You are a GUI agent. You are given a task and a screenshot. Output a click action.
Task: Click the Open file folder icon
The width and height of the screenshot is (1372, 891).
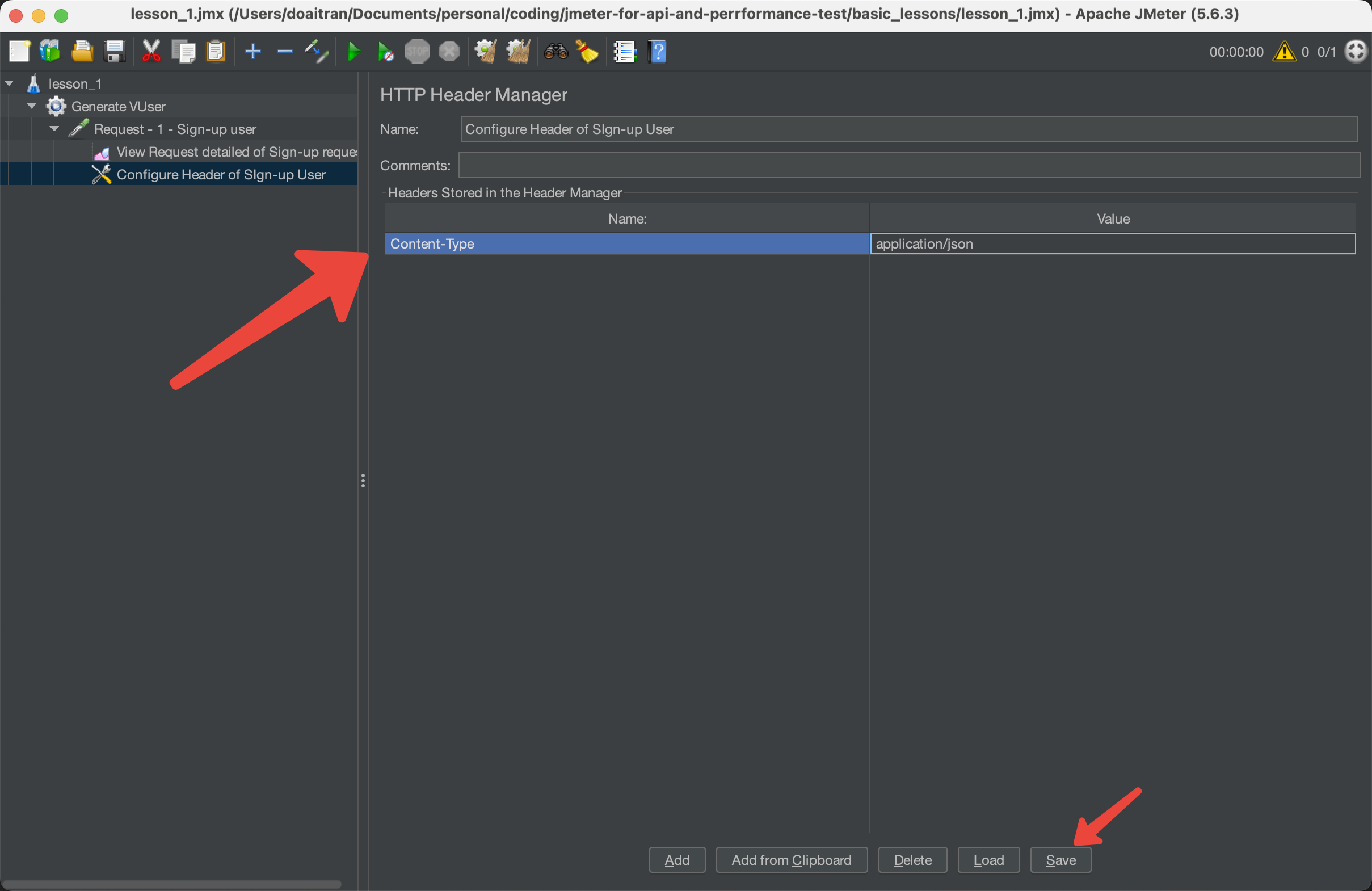82,52
